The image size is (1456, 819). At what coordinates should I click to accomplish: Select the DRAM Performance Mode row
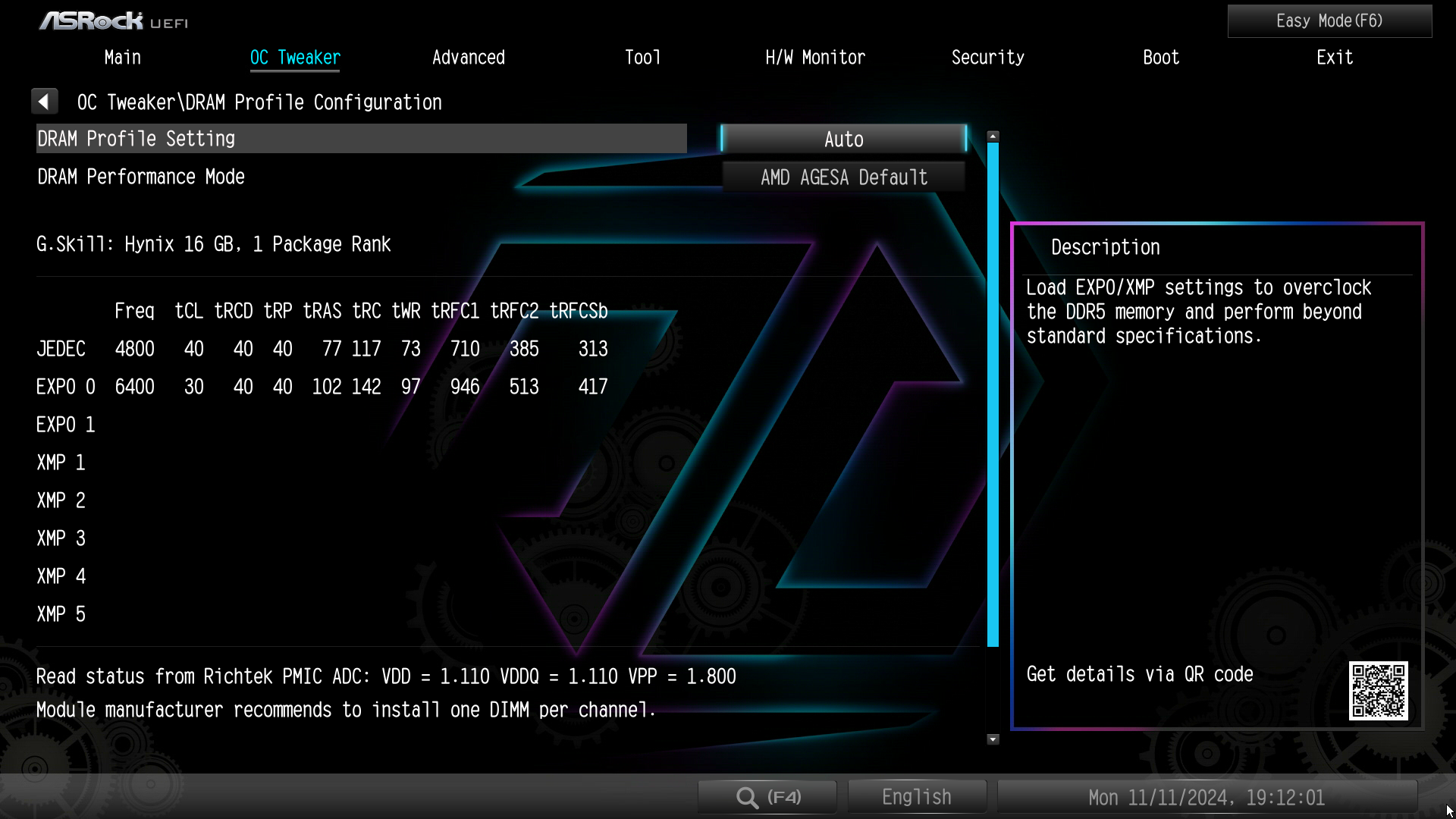tap(362, 177)
